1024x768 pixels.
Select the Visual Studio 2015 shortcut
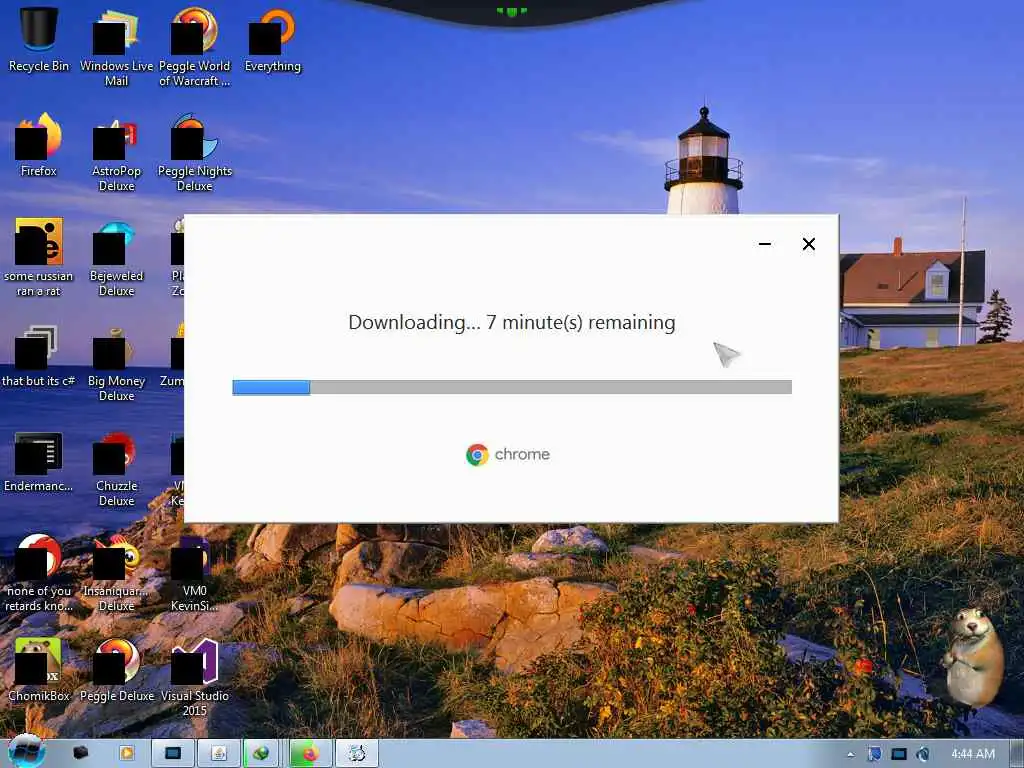point(195,677)
